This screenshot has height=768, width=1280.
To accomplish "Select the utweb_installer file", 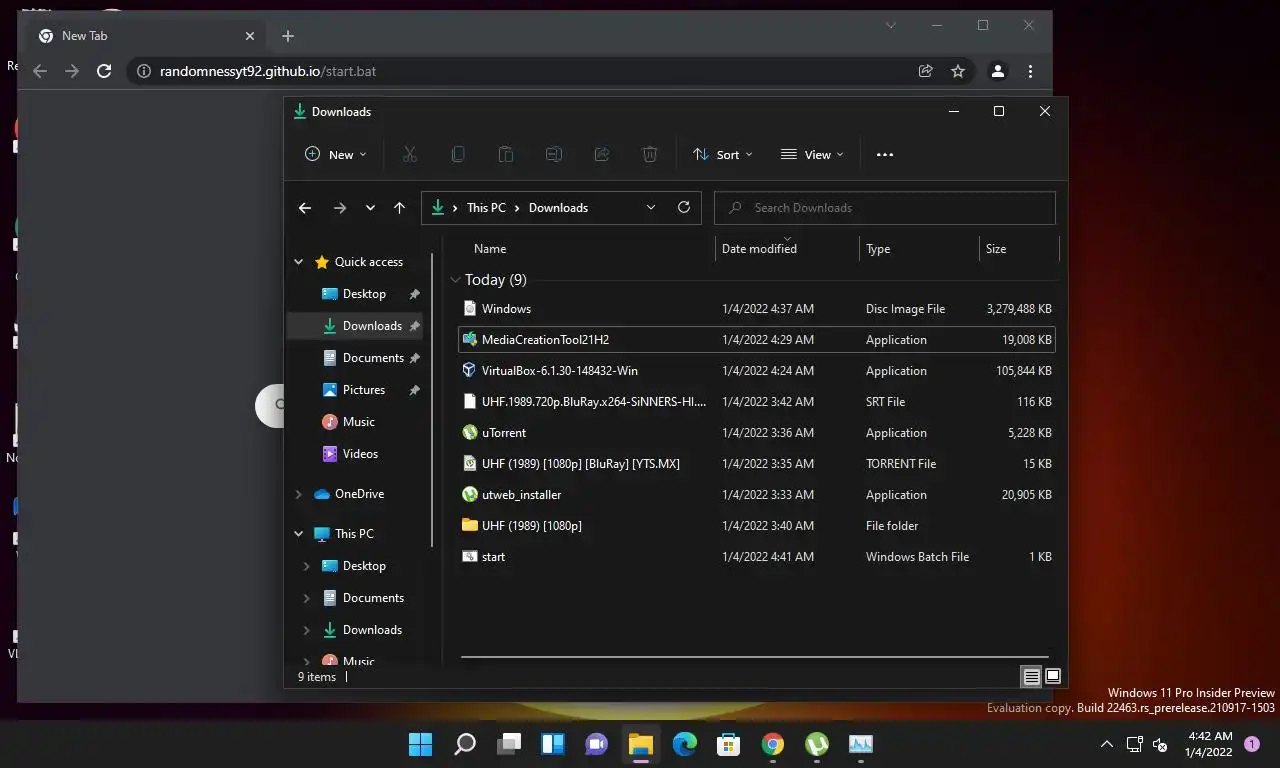I will [757, 495].
